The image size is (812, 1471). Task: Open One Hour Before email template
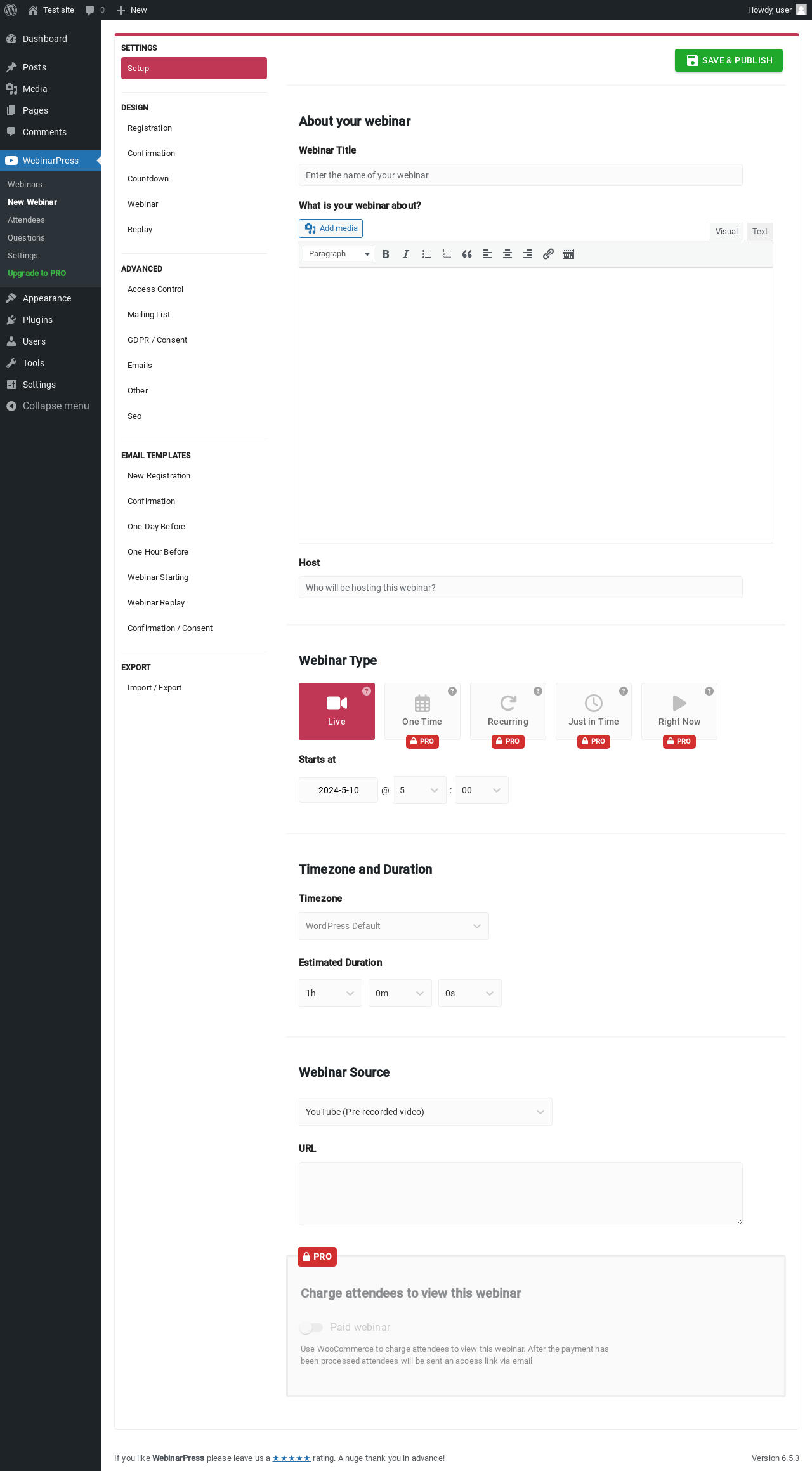pos(194,552)
